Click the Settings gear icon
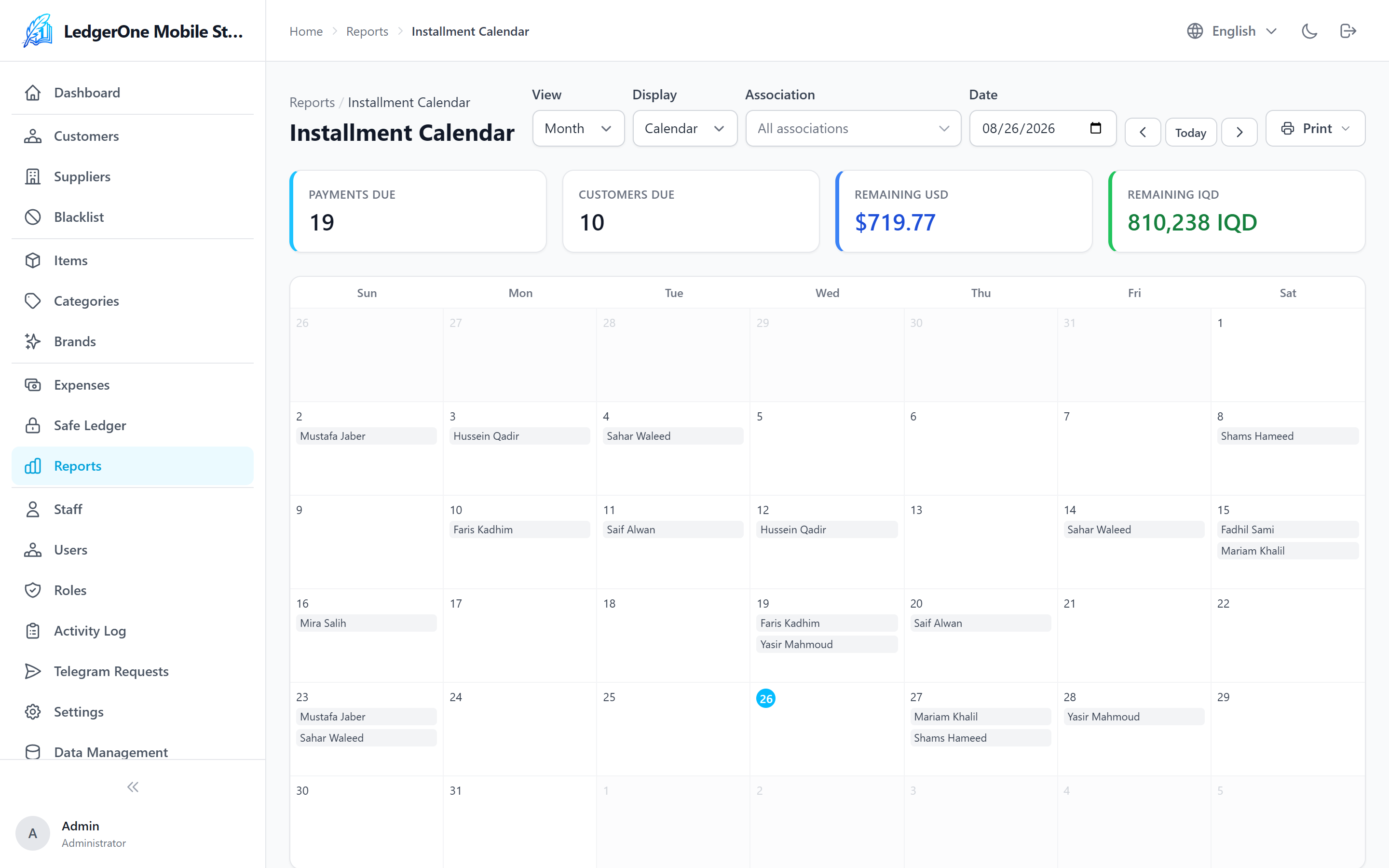This screenshot has height=868, width=1389. (33, 712)
